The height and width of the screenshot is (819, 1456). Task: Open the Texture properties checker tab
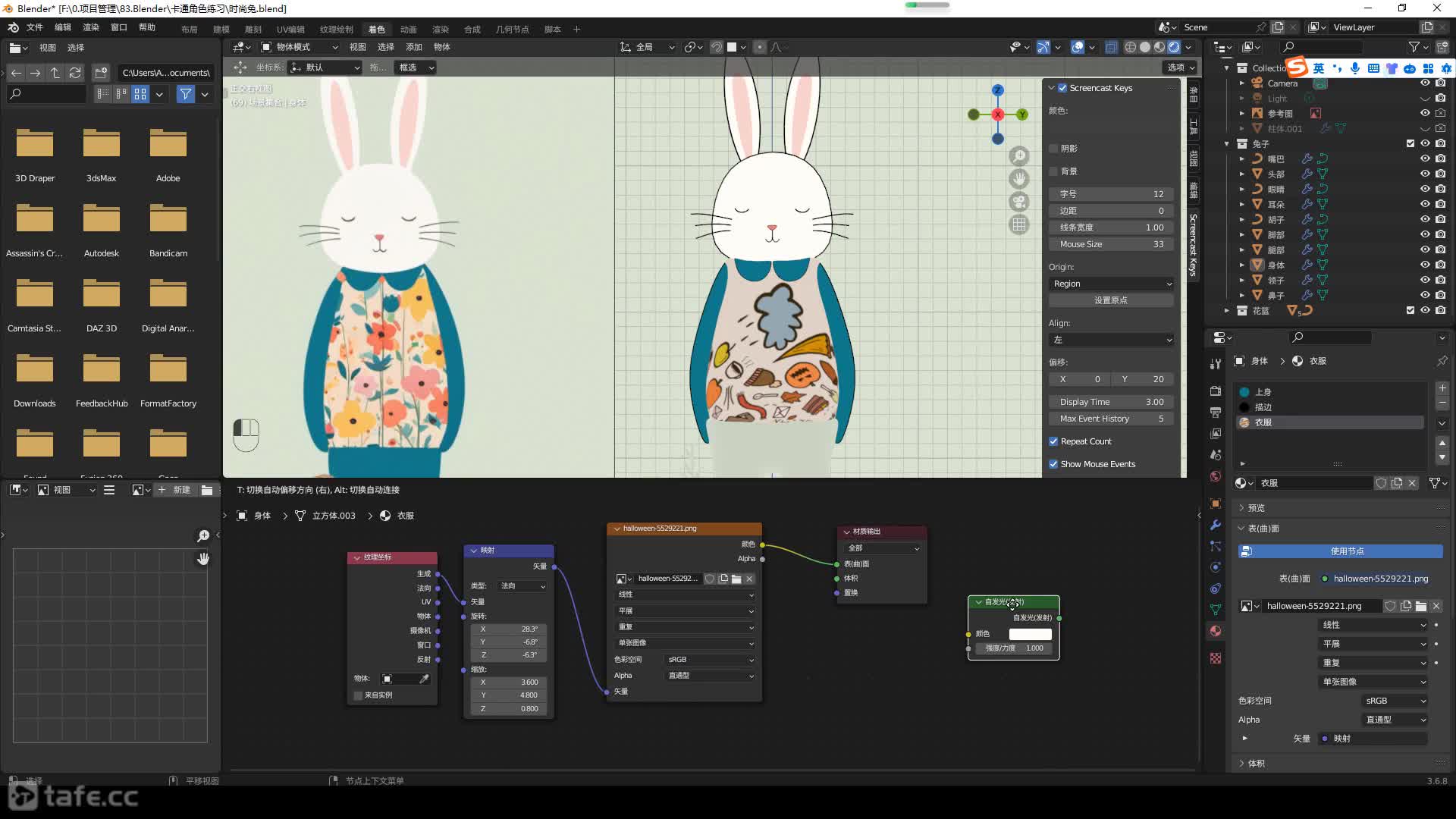tap(1216, 658)
